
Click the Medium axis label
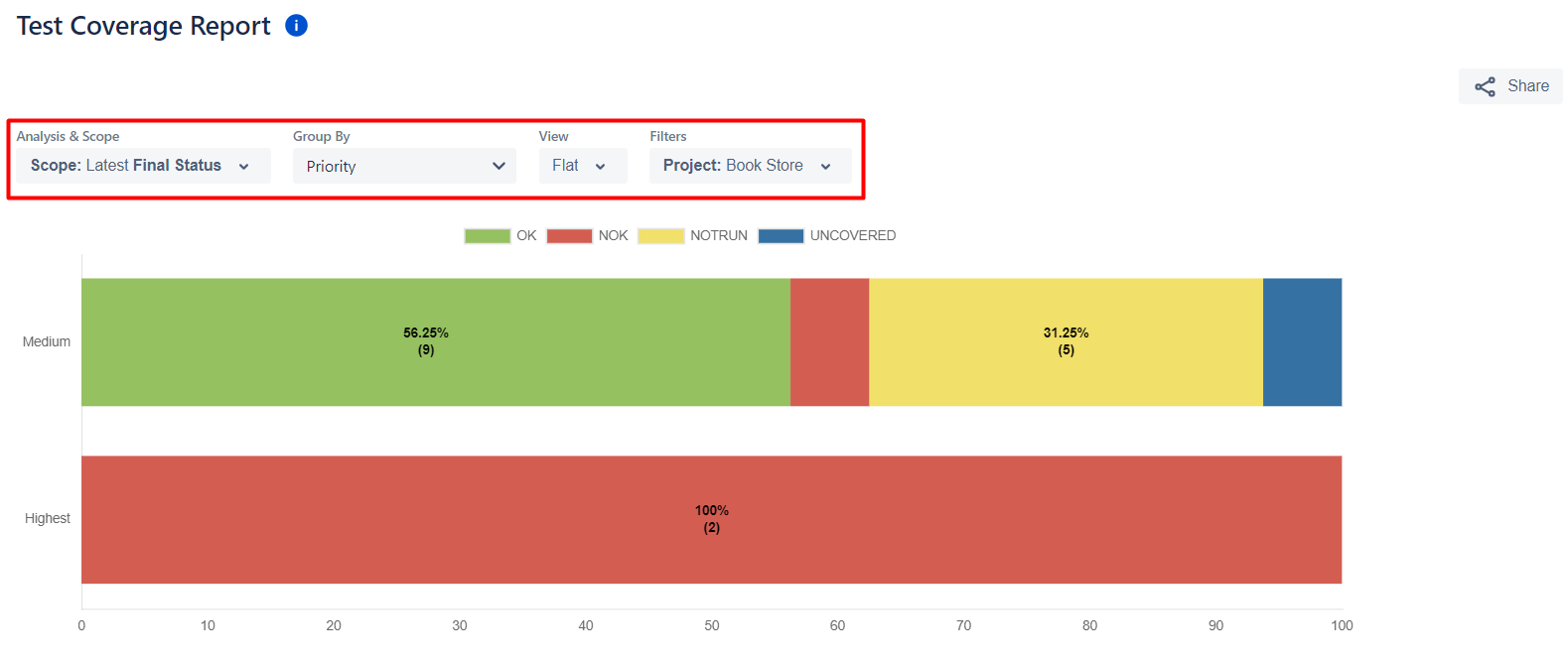(47, 341)
